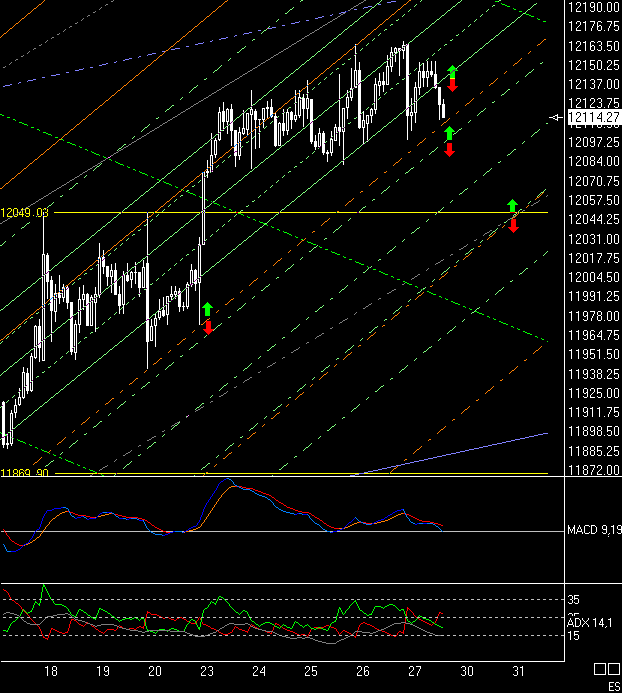Click date 31 on time axis

click(519, 671)
